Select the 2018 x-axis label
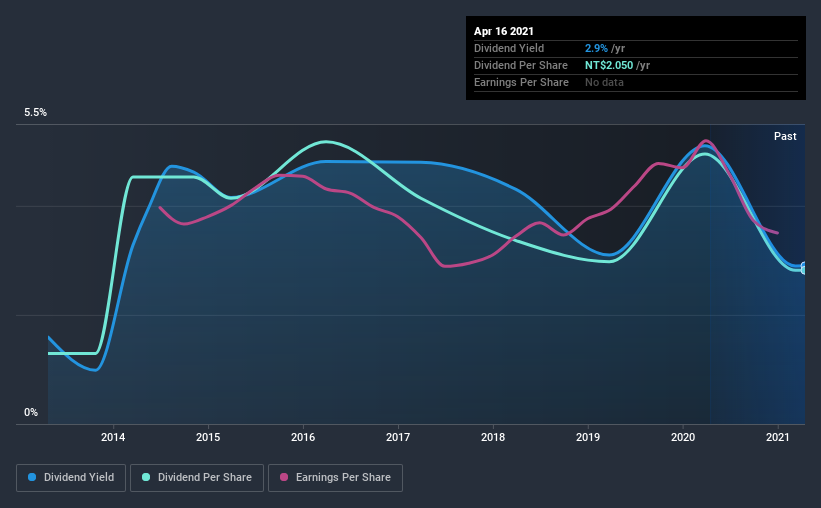821x508 pixels. click(493, 437)
